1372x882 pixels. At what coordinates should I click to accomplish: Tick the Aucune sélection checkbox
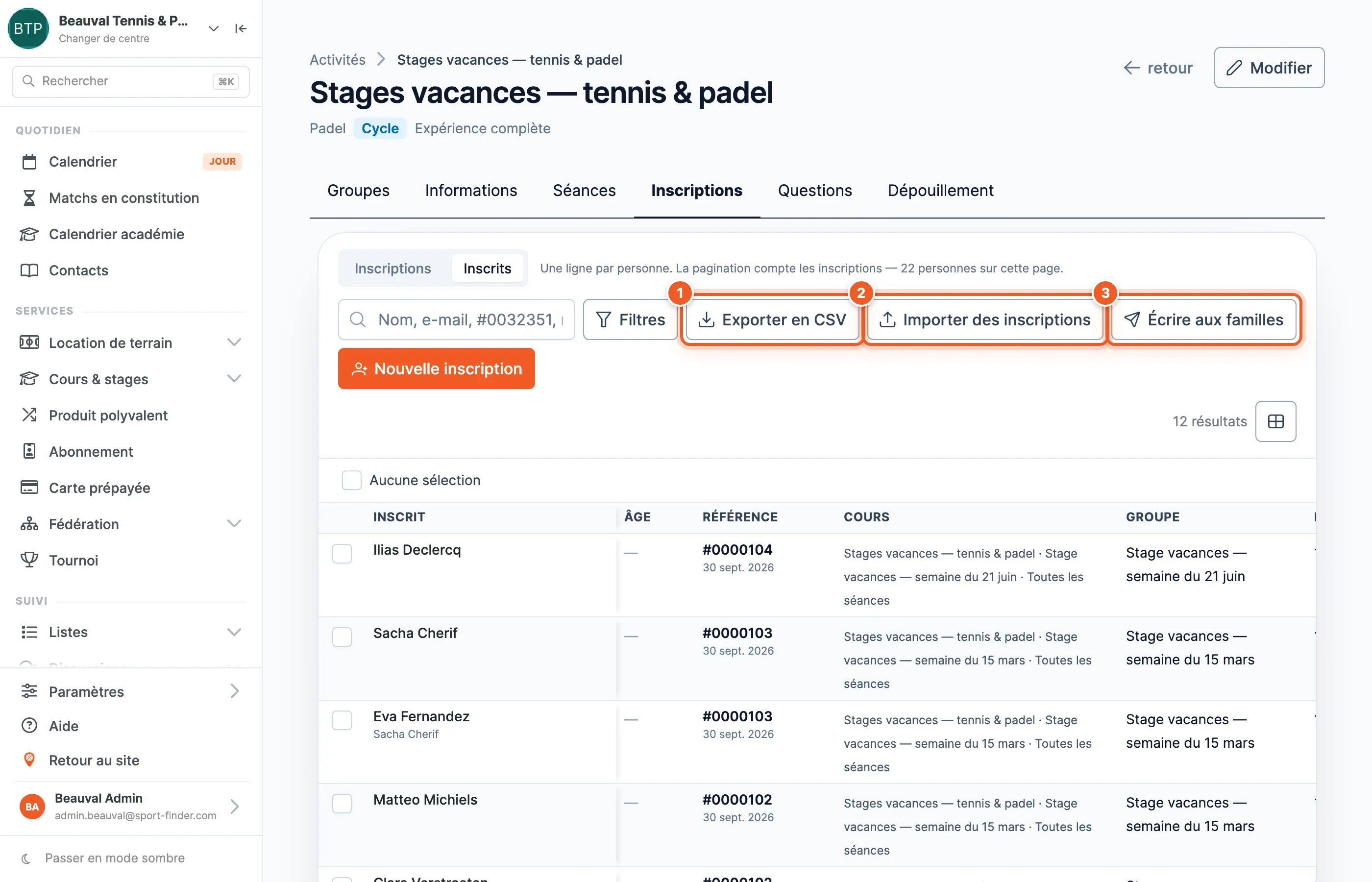352,480
